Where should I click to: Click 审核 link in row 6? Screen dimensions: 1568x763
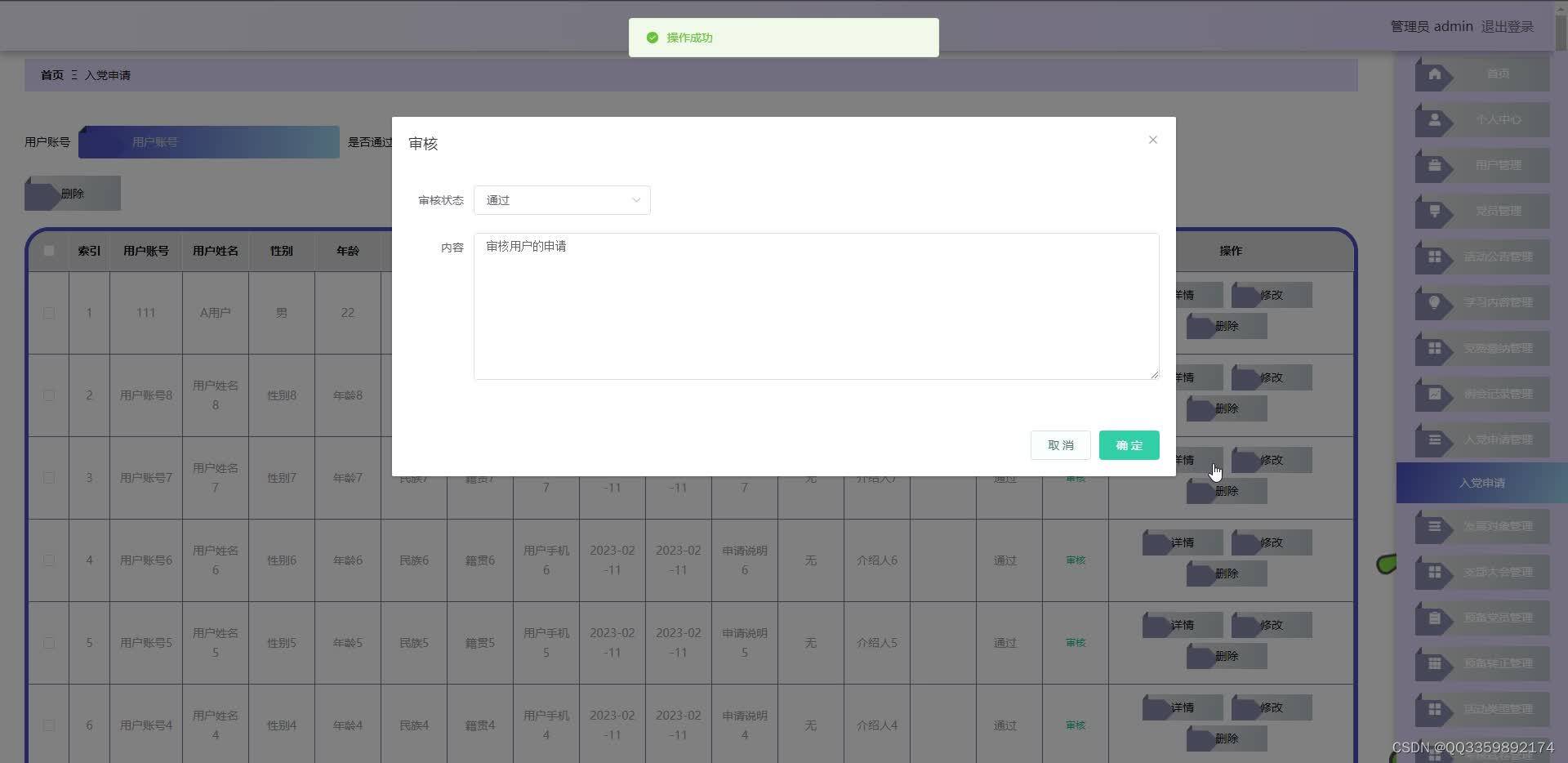[x=1076, y=725]
